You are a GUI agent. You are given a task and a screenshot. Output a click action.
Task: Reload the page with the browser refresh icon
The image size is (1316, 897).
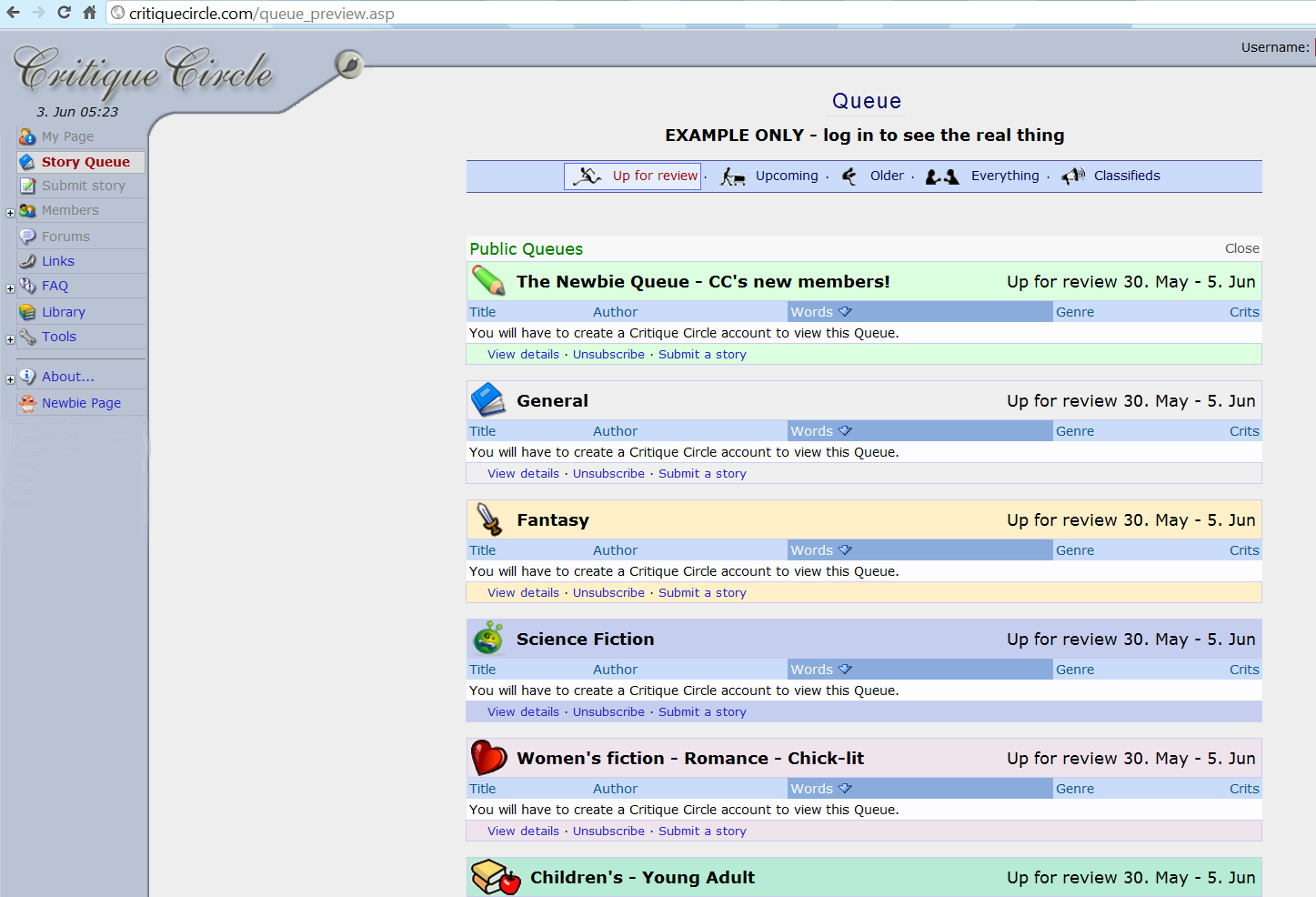pos(64,13)
